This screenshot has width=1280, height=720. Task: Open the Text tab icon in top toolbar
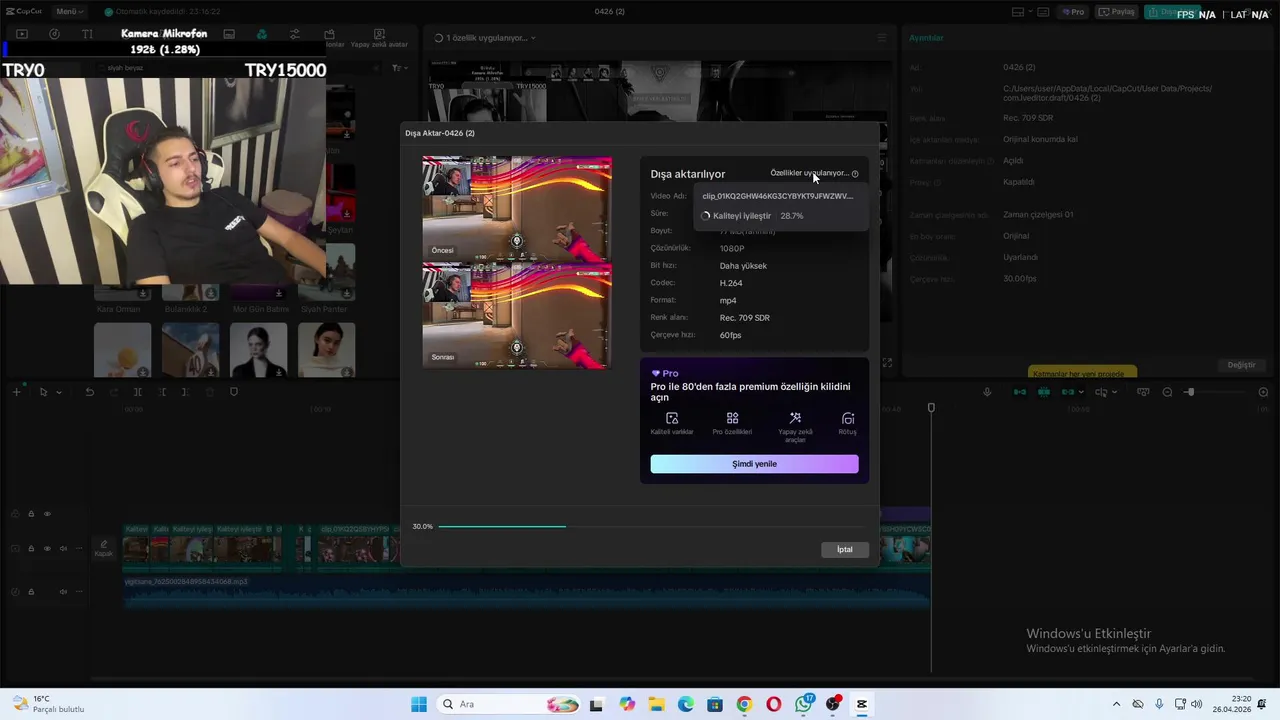coord(87,34)
